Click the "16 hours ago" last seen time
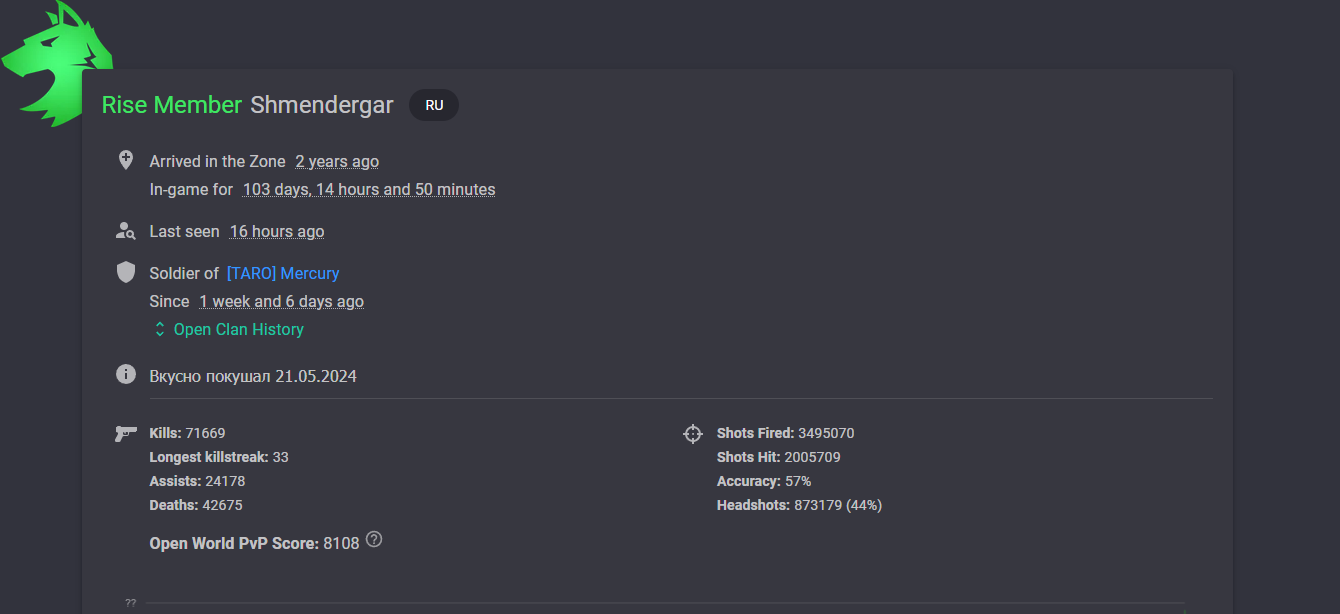Image resolution: width=1340 pixels, height=614 pixels. coord(277,231)
